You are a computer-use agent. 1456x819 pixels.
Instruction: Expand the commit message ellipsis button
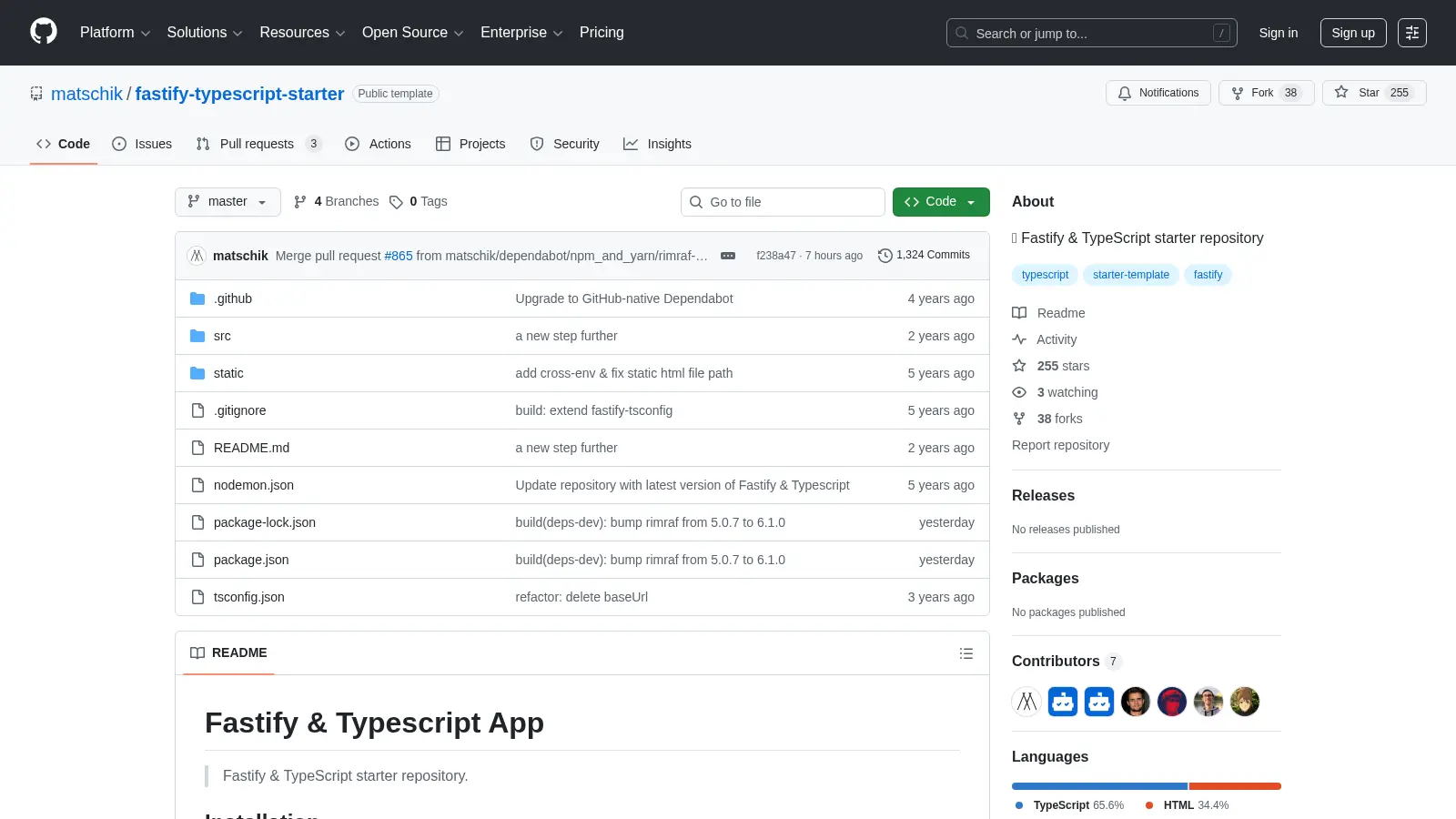728,256
